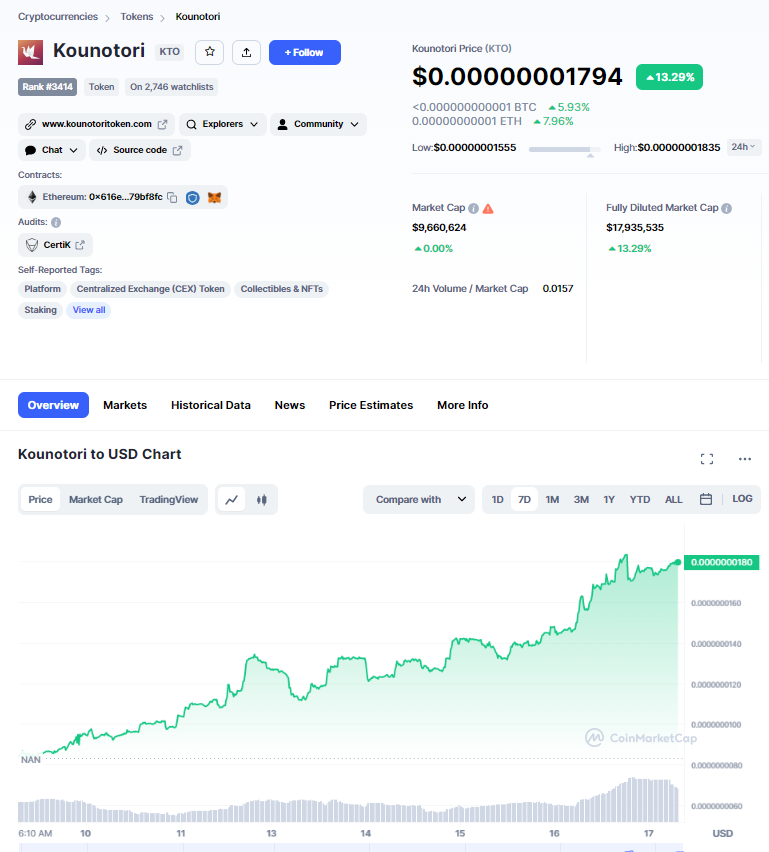Click the + Follow button
The image size is (769, 852).
click(x=305, y=52)
